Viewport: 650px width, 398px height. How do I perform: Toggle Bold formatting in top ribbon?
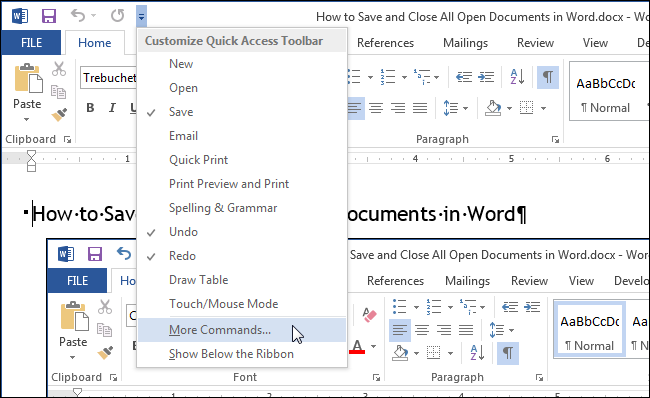pyautogui.click(x=90, y=108)
